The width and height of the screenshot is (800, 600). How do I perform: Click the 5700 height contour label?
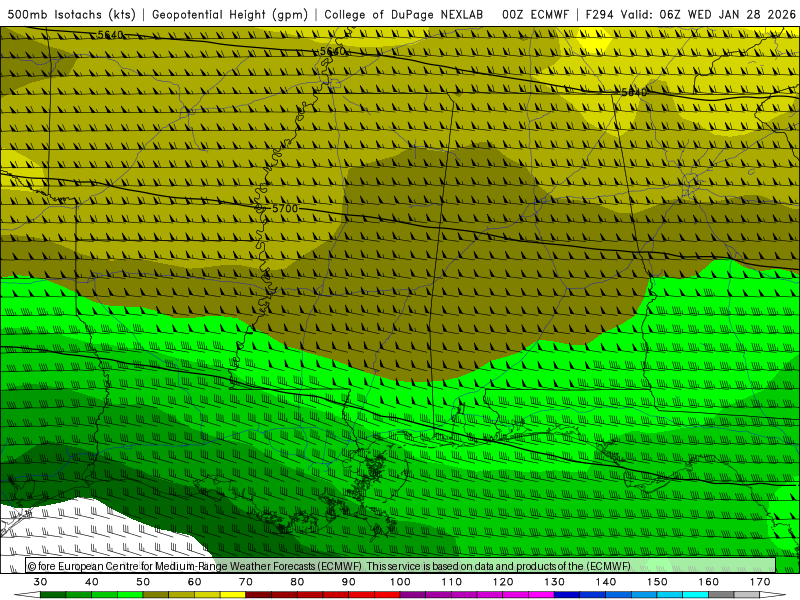[285, 208]
